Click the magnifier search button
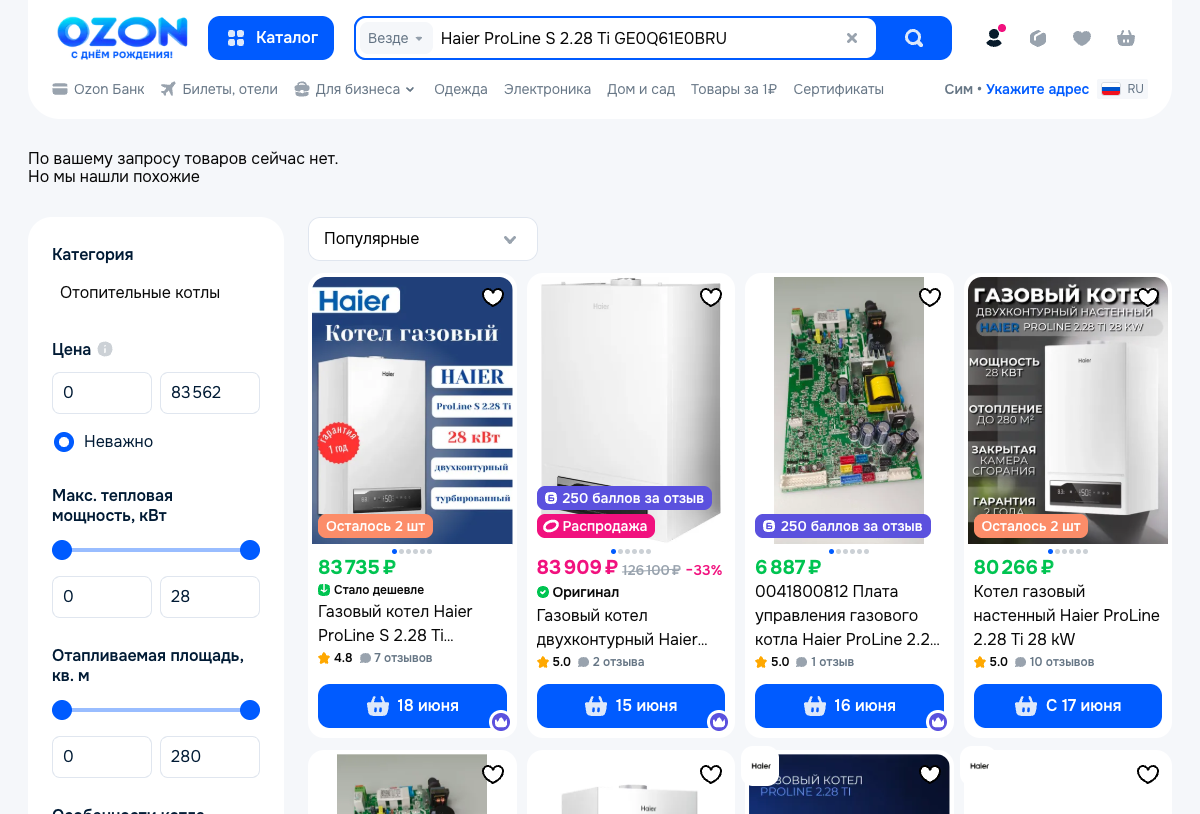Viewport: 1200px width, 814px height. pos(914,38)
